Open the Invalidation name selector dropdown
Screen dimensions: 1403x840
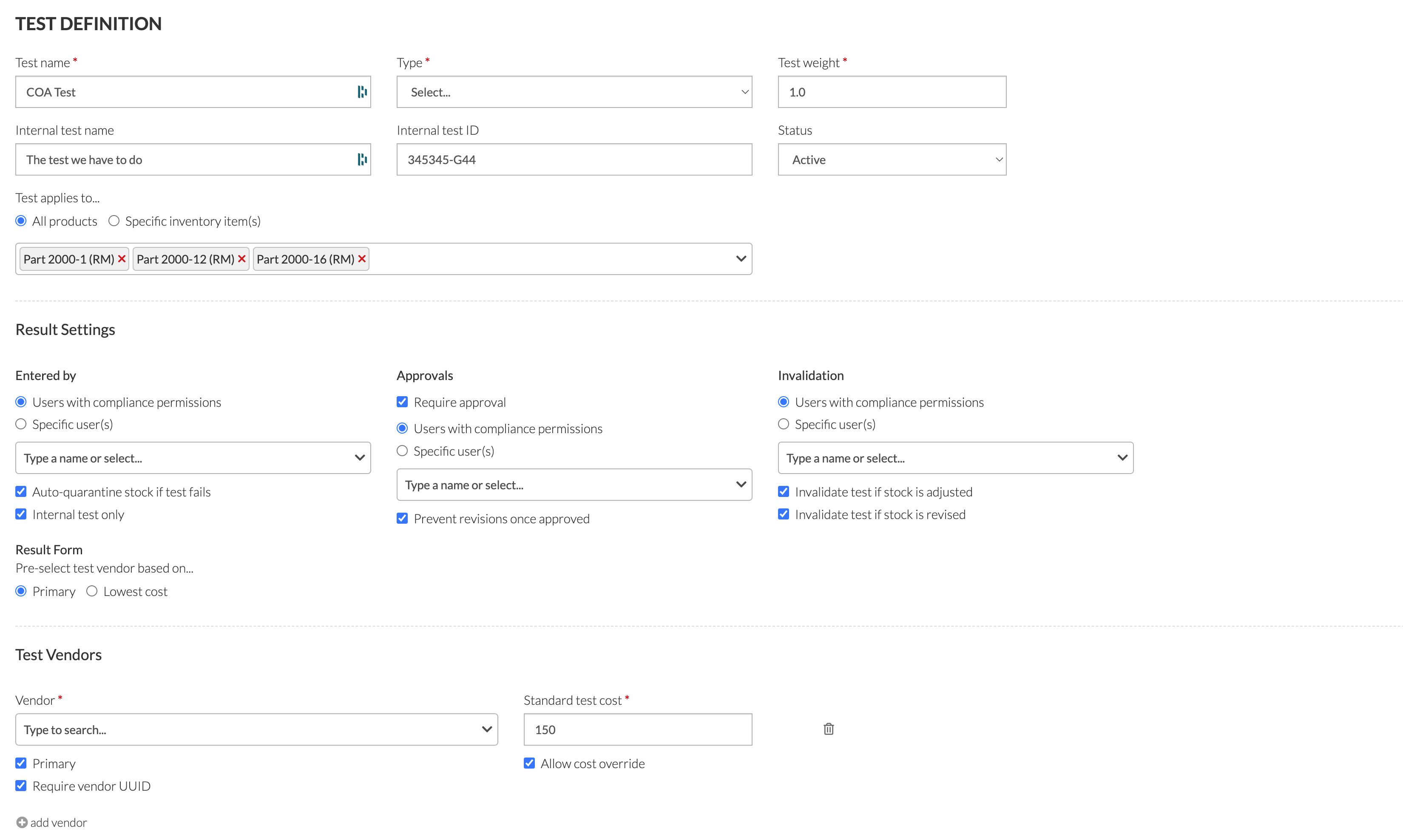click(x=955, y=457)
